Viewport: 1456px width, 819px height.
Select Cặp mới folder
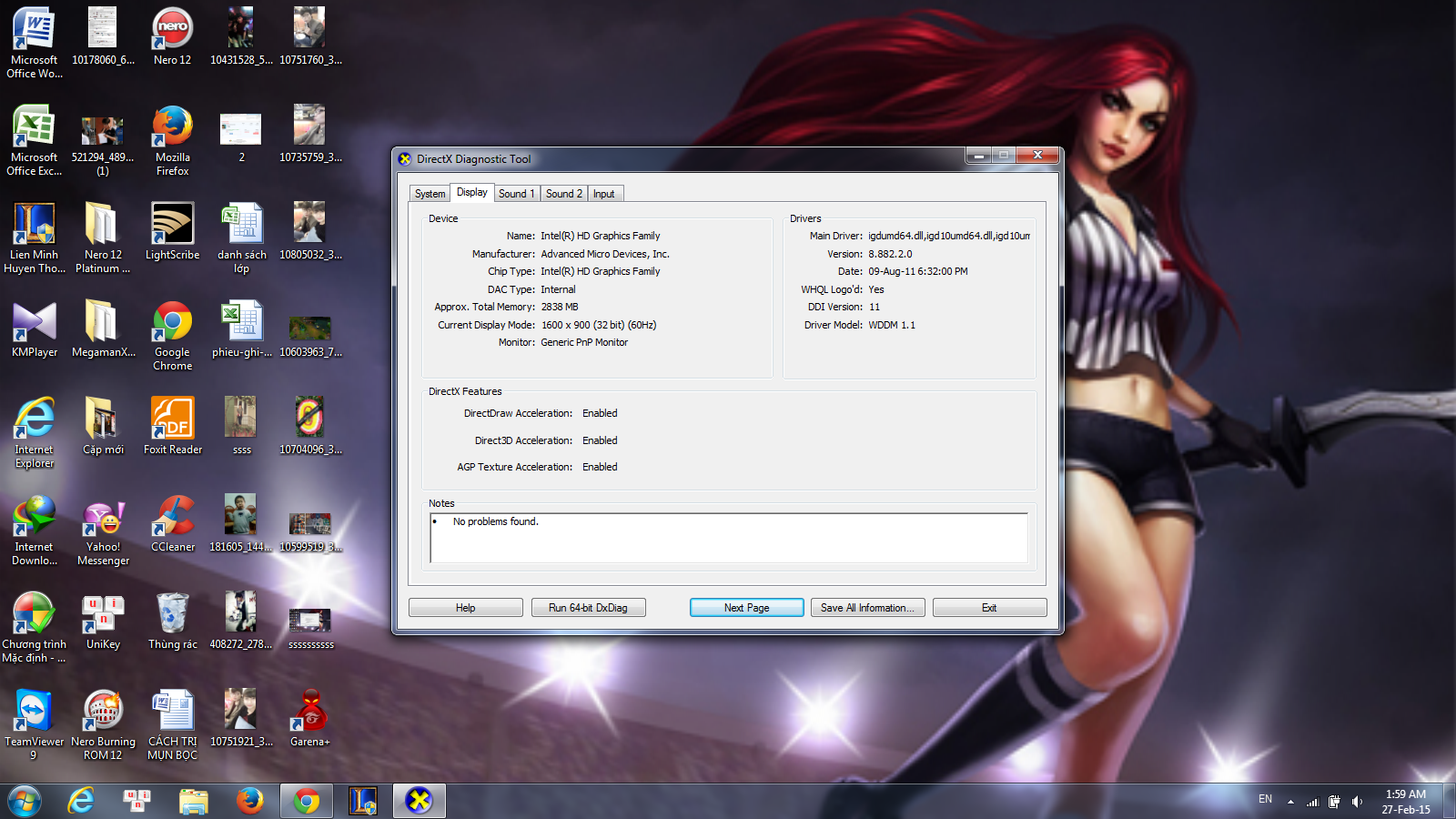[103, 426]
